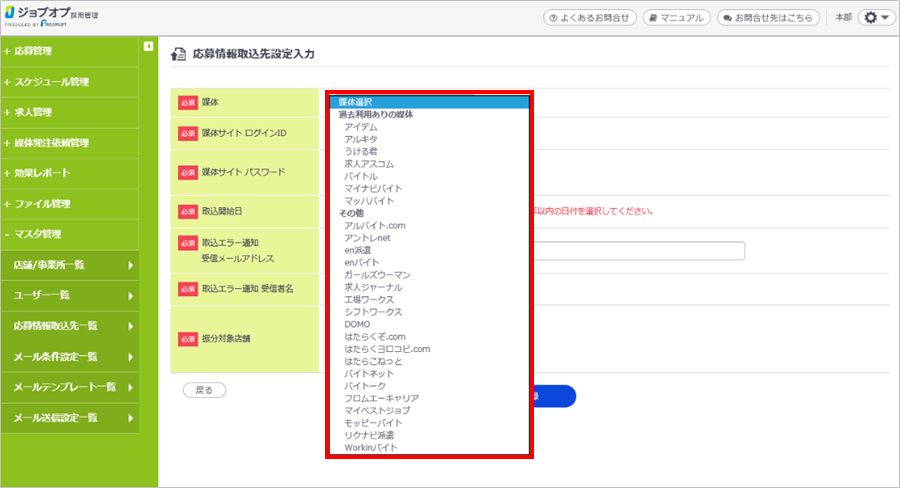This screenshot has width=900, height=488.
Task: Click お問合せ先はこちら contact button
Action: 768,18
